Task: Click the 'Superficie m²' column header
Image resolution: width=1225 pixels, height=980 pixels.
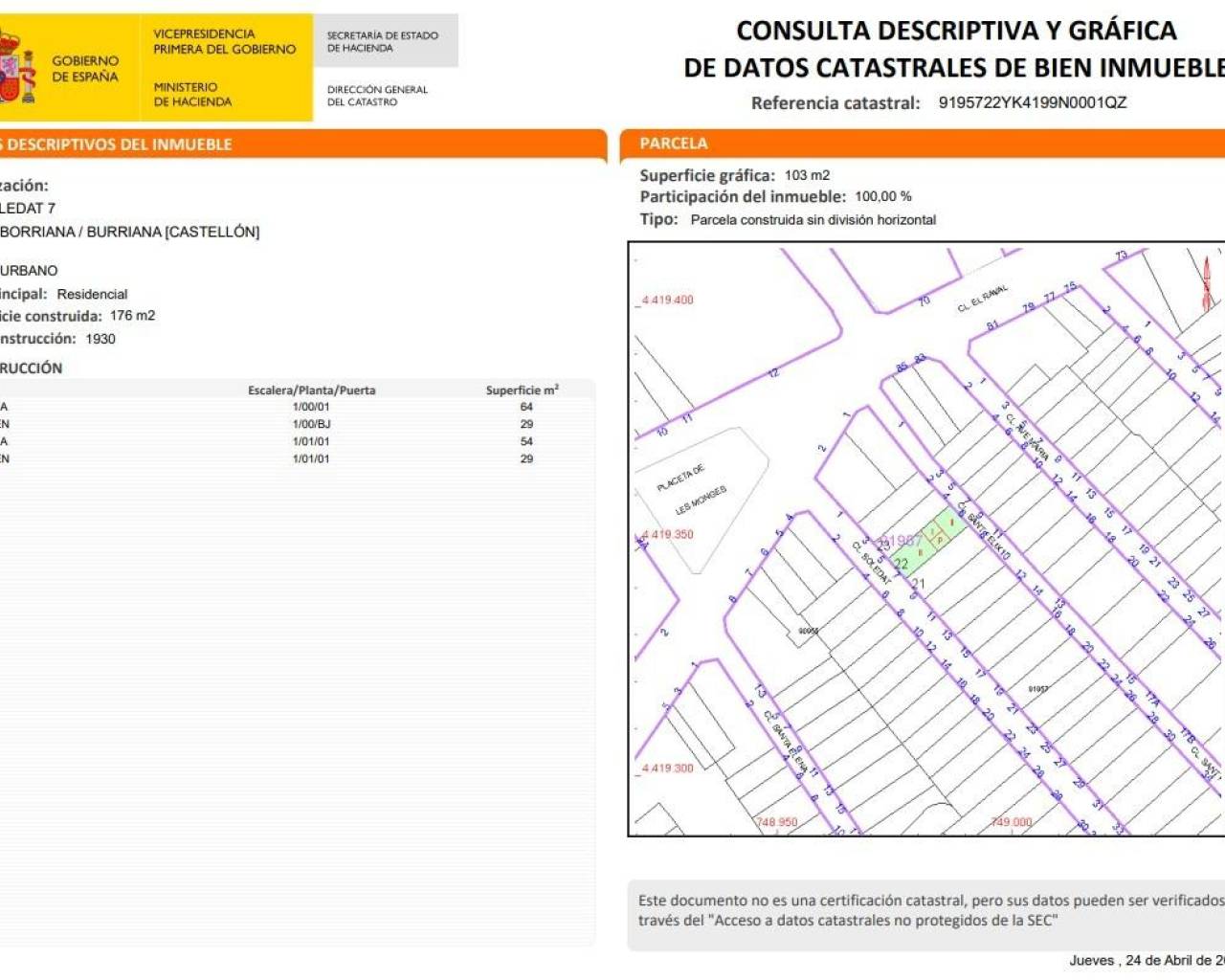Action: tap(523, 390)
